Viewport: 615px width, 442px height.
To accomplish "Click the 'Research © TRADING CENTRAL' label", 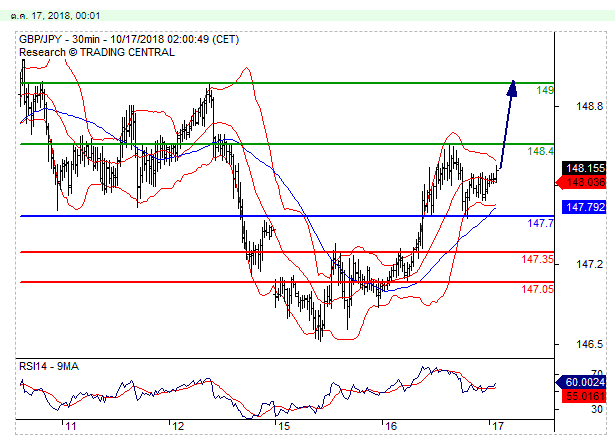I will (x=97, y=53).
